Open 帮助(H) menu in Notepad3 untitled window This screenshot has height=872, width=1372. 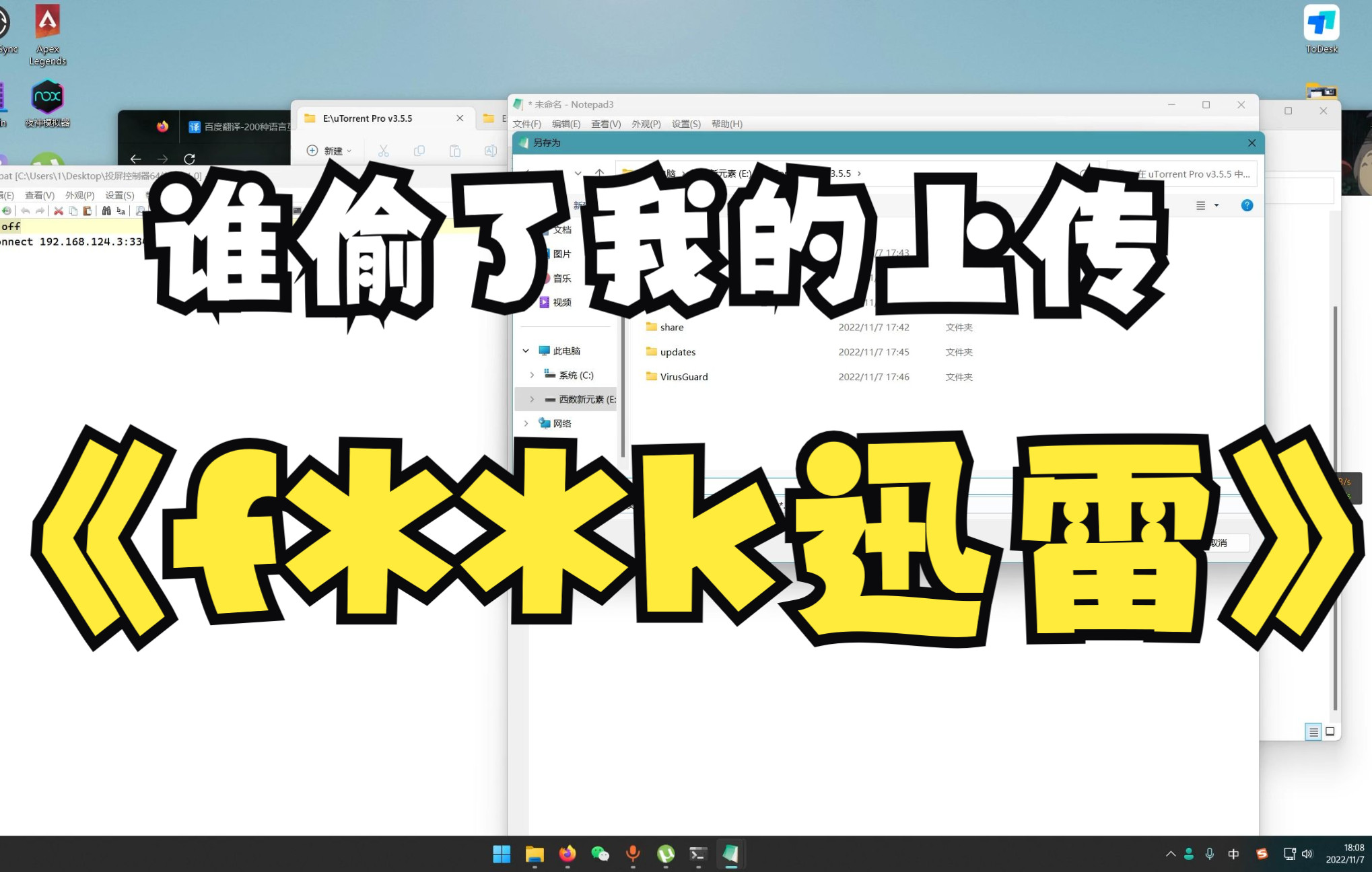(x=726, y=124)
